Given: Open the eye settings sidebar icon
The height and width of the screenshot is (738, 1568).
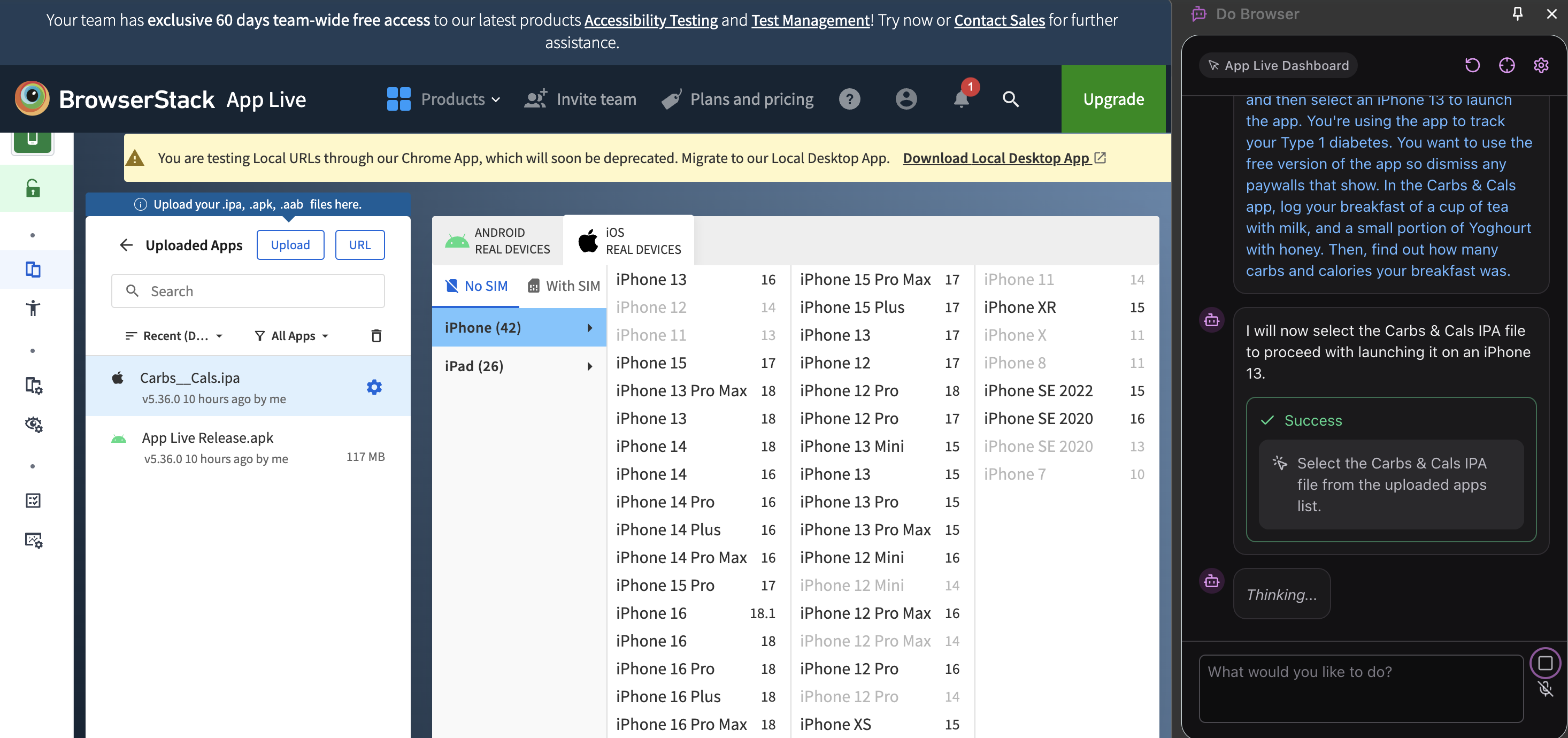Looking at the screenshot, I should (33, 424).
